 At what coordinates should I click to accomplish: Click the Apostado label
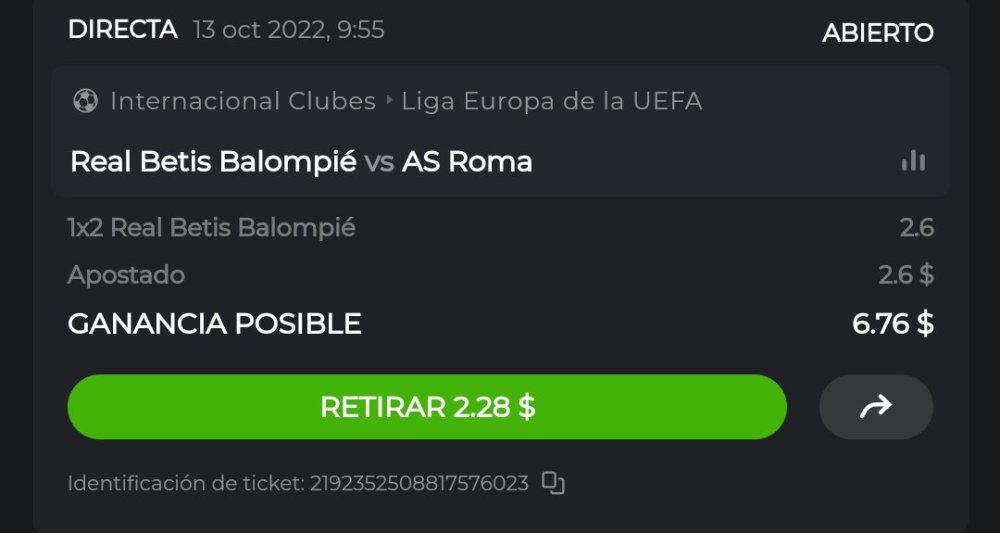(x=126, y=275)
